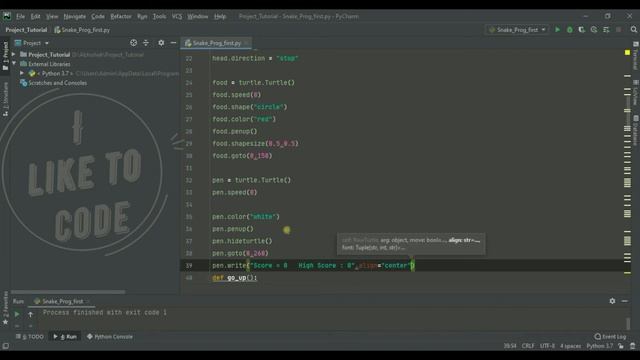Open the Navigate menu

pos(75,16)
